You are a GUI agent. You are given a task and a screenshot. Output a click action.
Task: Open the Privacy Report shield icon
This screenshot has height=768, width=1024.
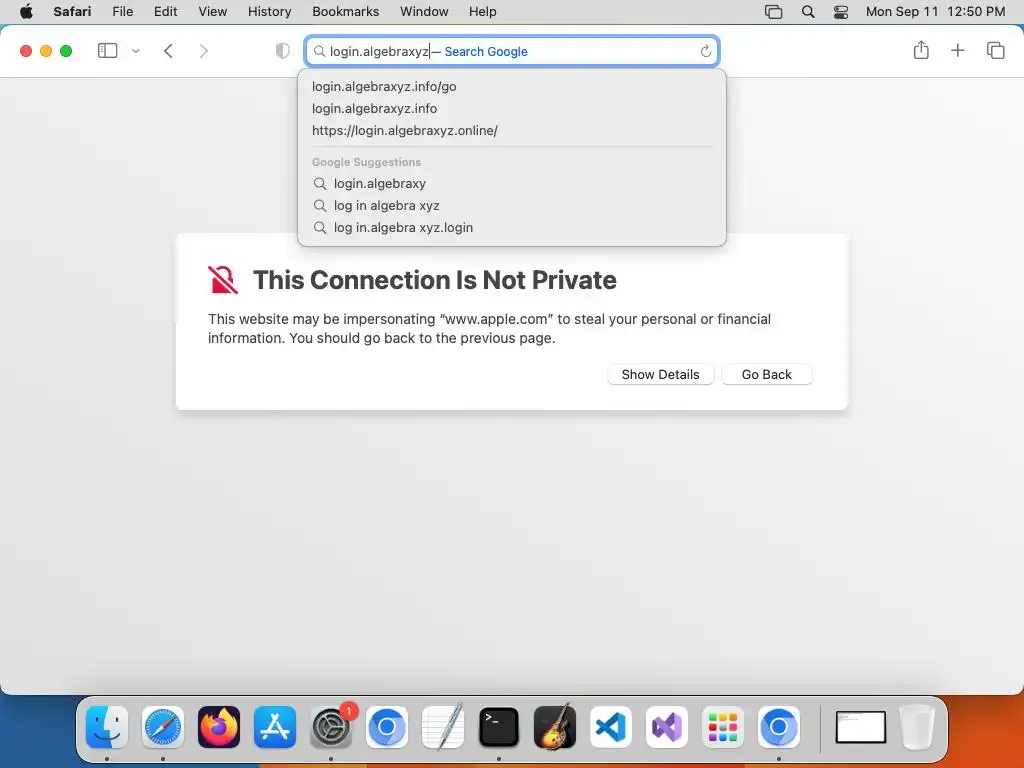point(282,51)
